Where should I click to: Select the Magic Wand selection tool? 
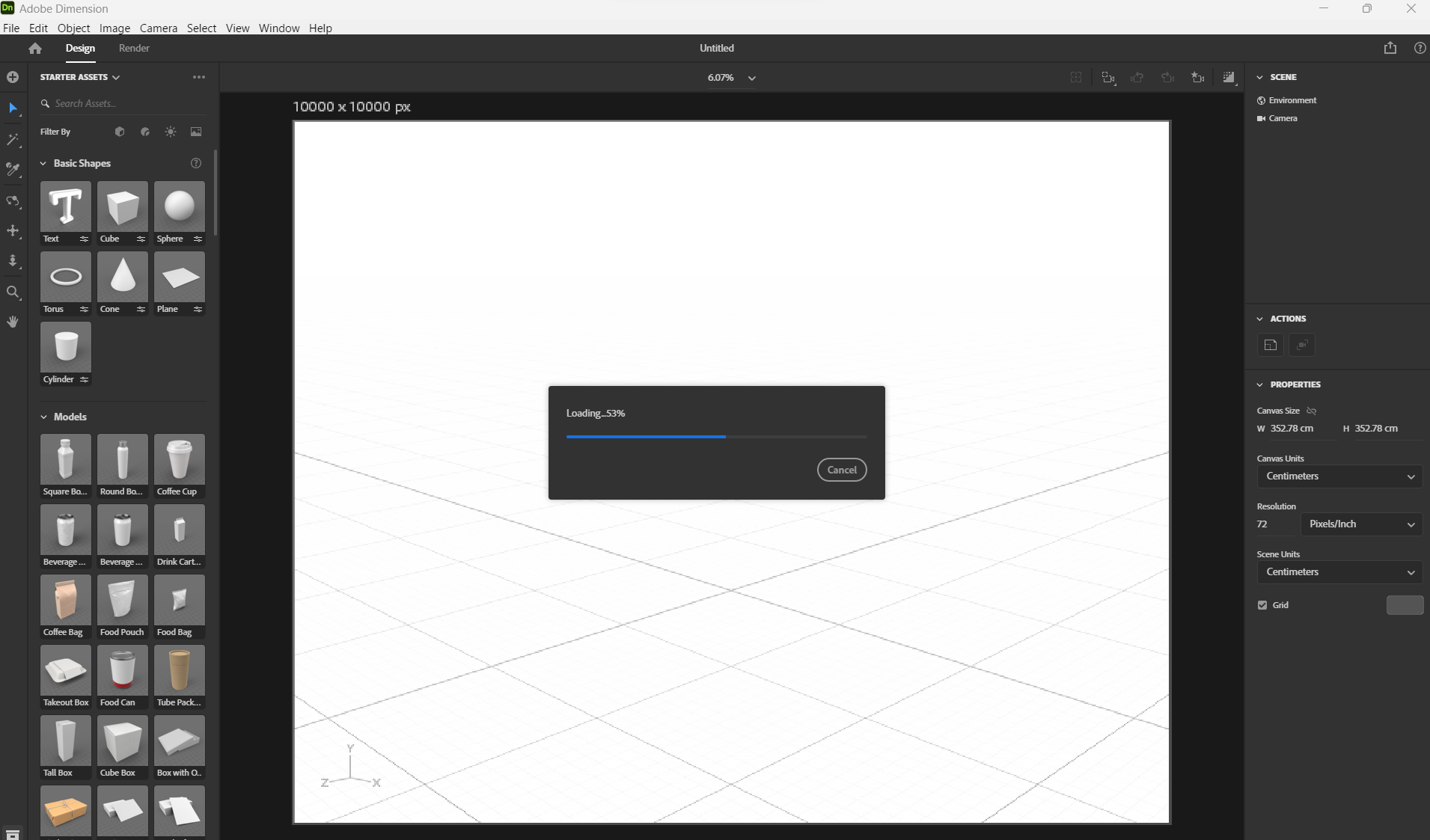(13, 139)
